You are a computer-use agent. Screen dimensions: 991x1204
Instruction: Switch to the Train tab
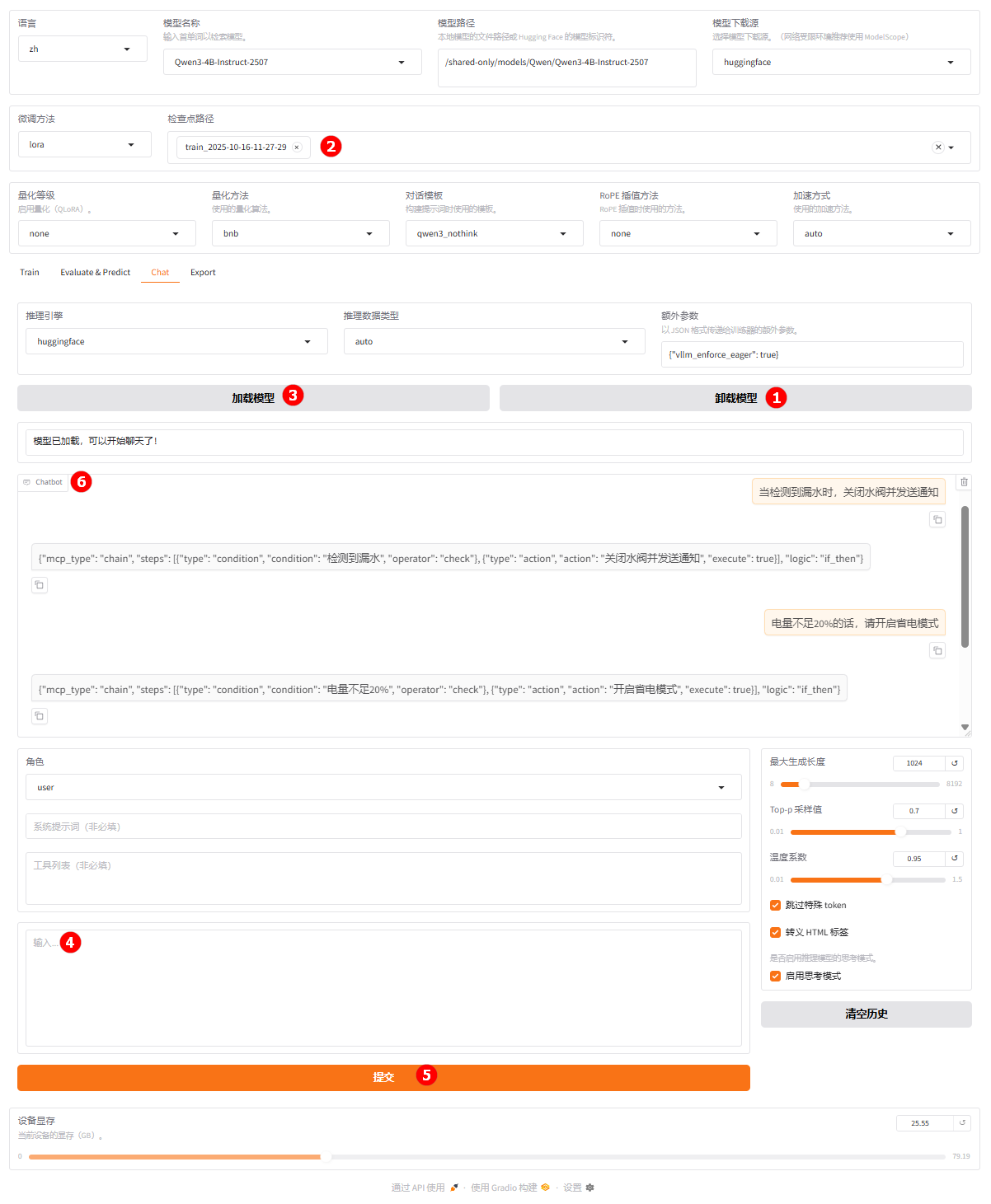(x=30, y=273)
